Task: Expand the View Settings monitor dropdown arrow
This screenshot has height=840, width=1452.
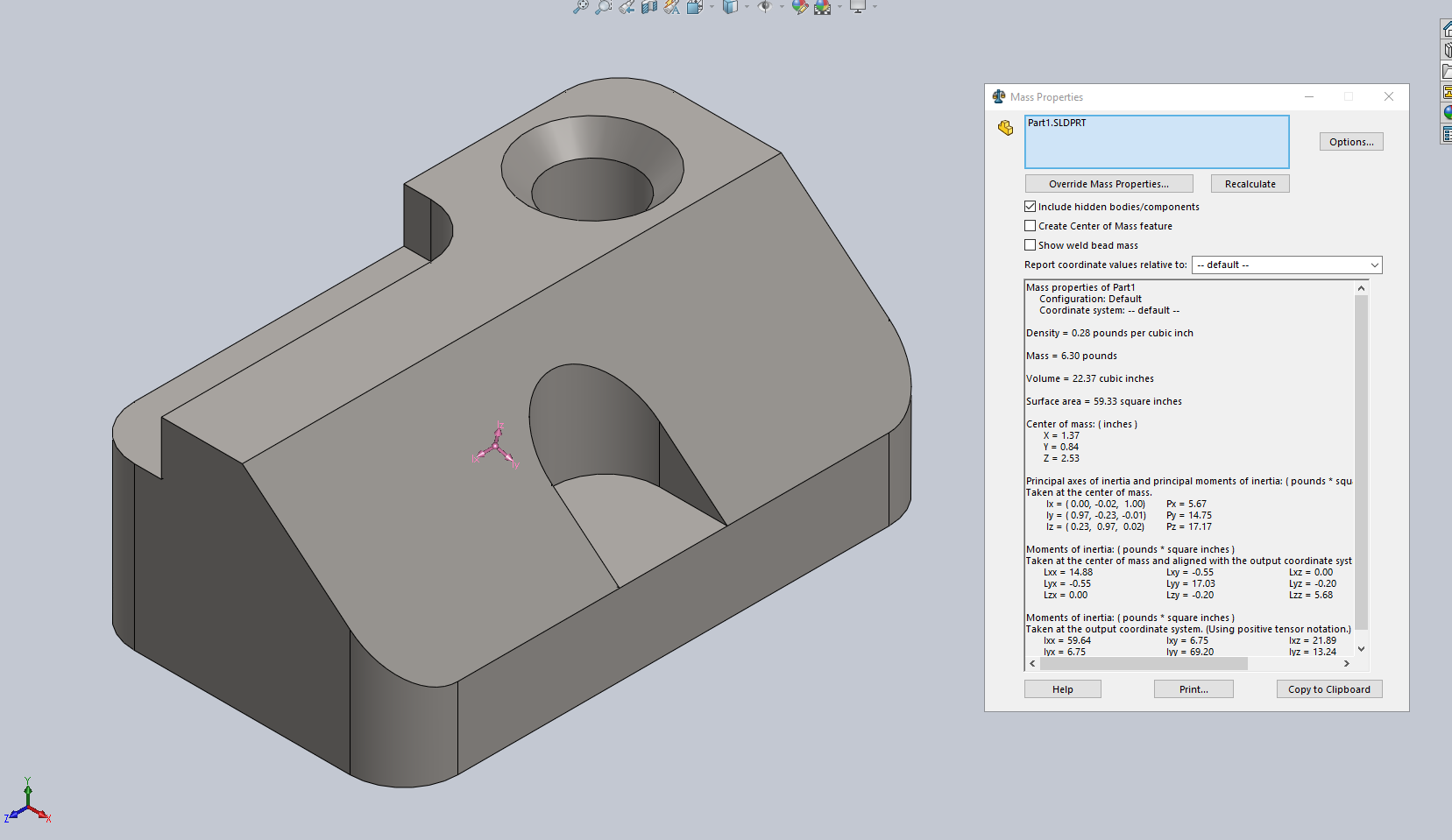Action: coord(875,7)
